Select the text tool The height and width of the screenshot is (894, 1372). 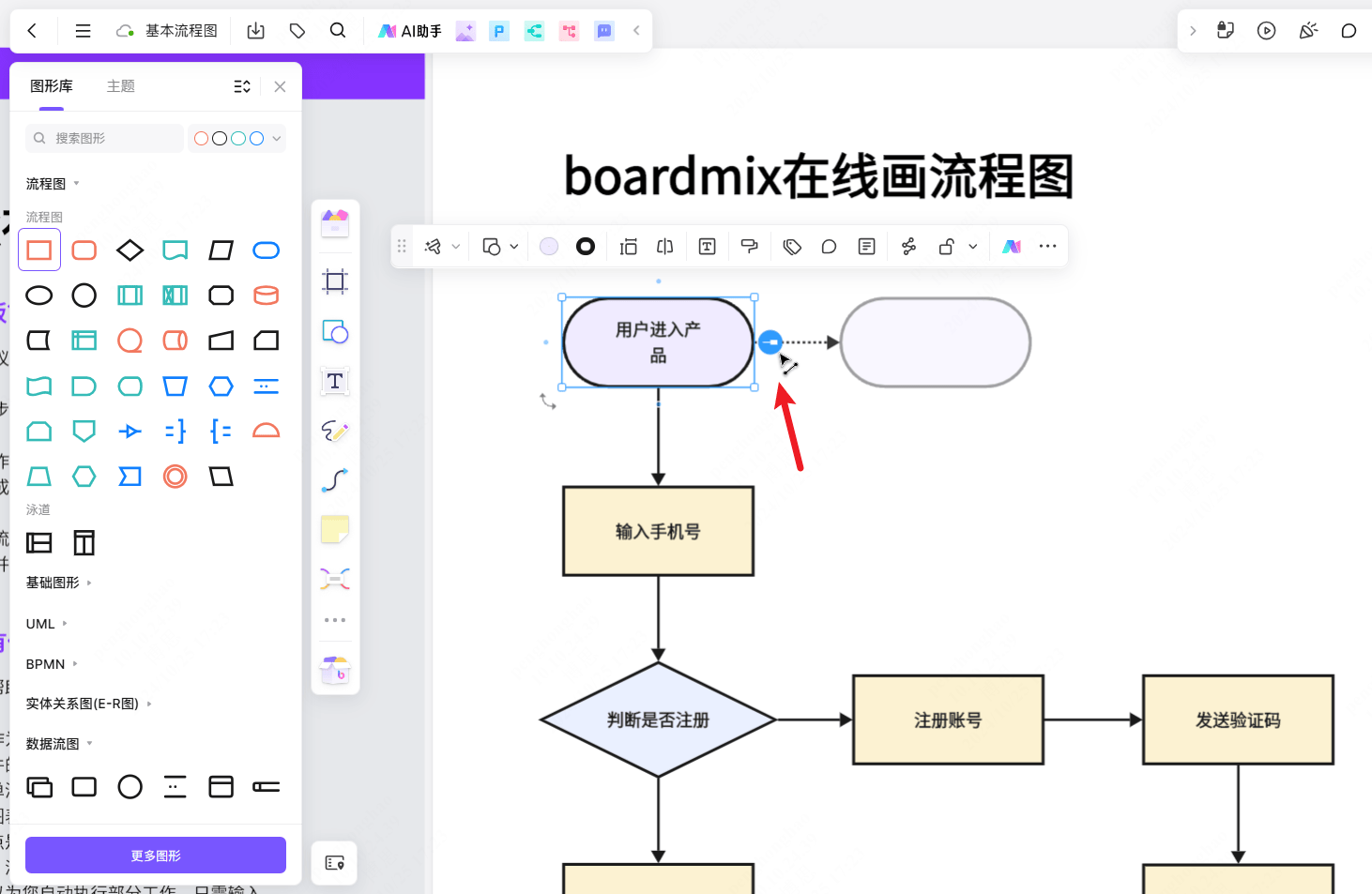335,382
